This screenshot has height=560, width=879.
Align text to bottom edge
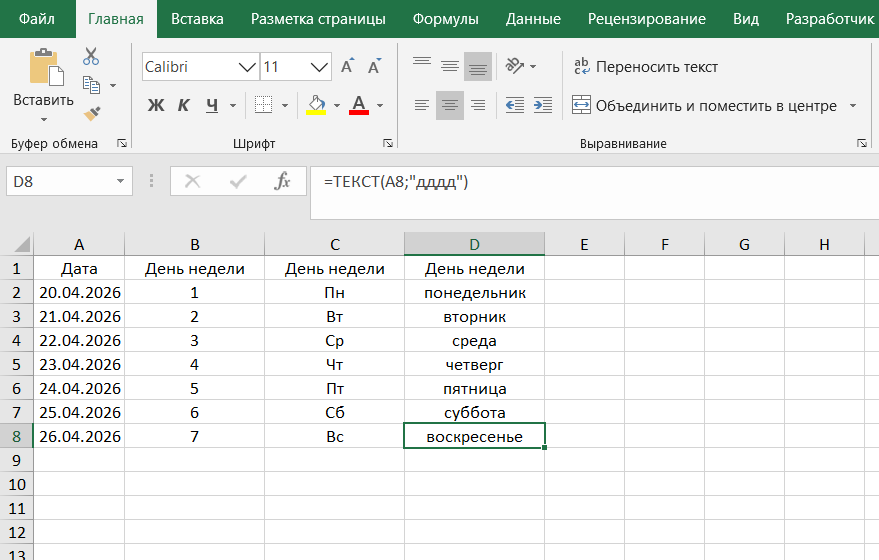coord(478,66)
